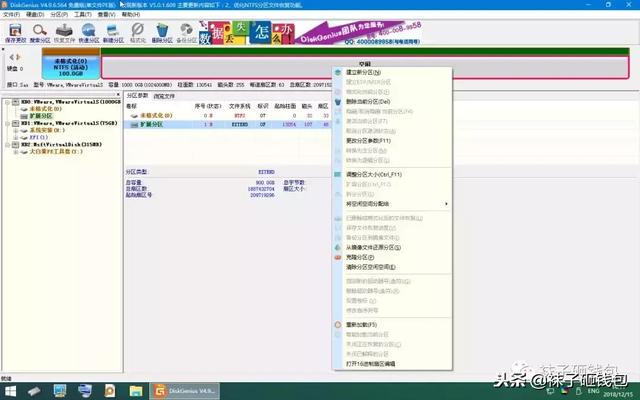Open the Windows Start menu
This screenshot has height=400, width=640.
tap(10, 391)
